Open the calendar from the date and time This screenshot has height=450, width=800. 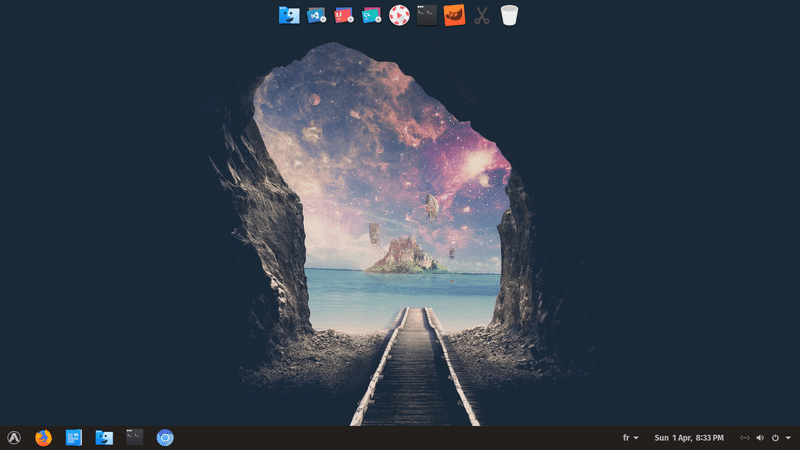pyautogui.click(x=690, y=438)
